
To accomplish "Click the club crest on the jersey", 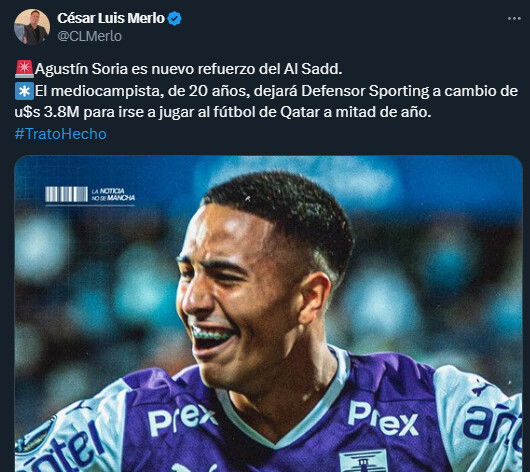I will click(x=363, y=461).
